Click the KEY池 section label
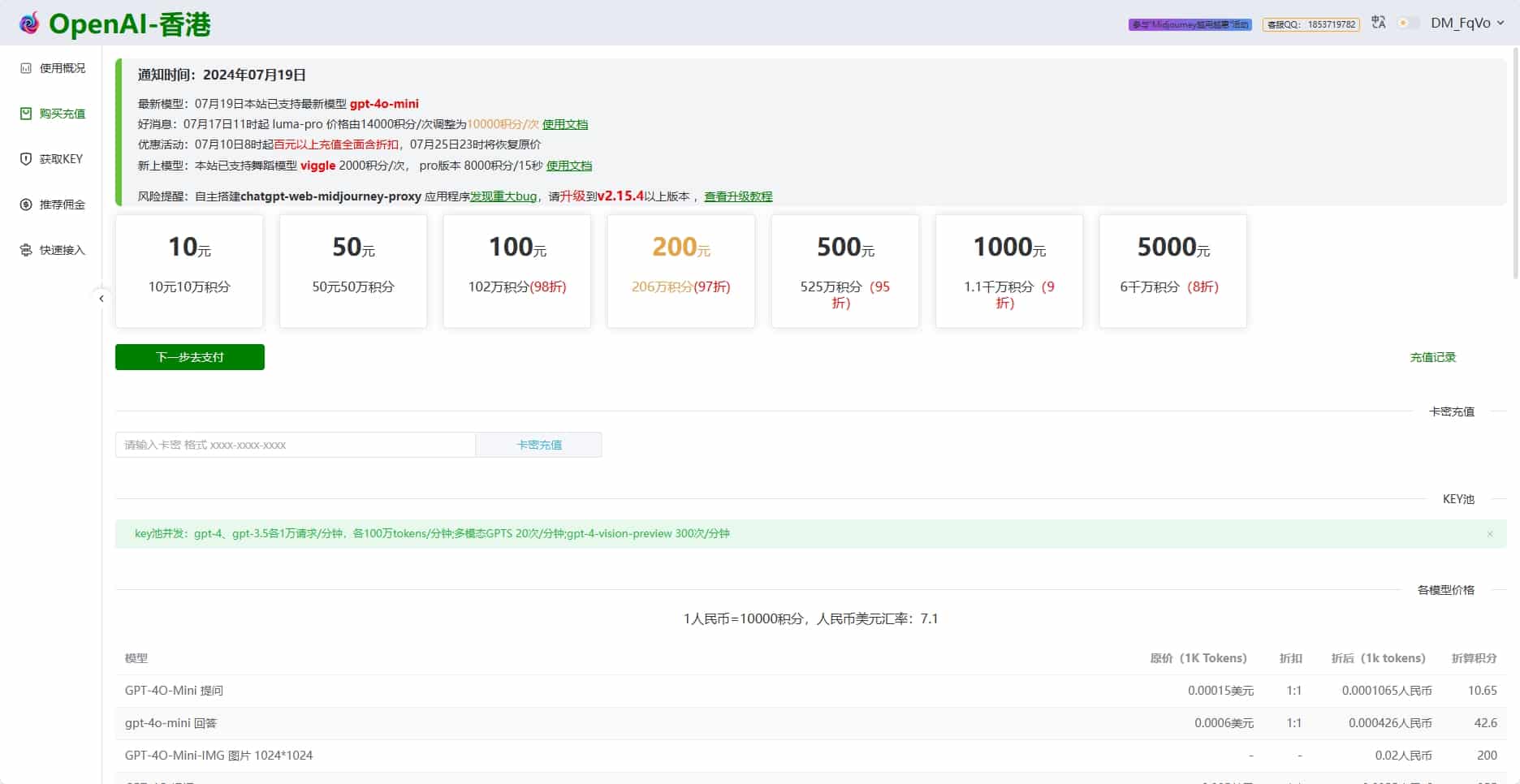 tap(1458, 499)
